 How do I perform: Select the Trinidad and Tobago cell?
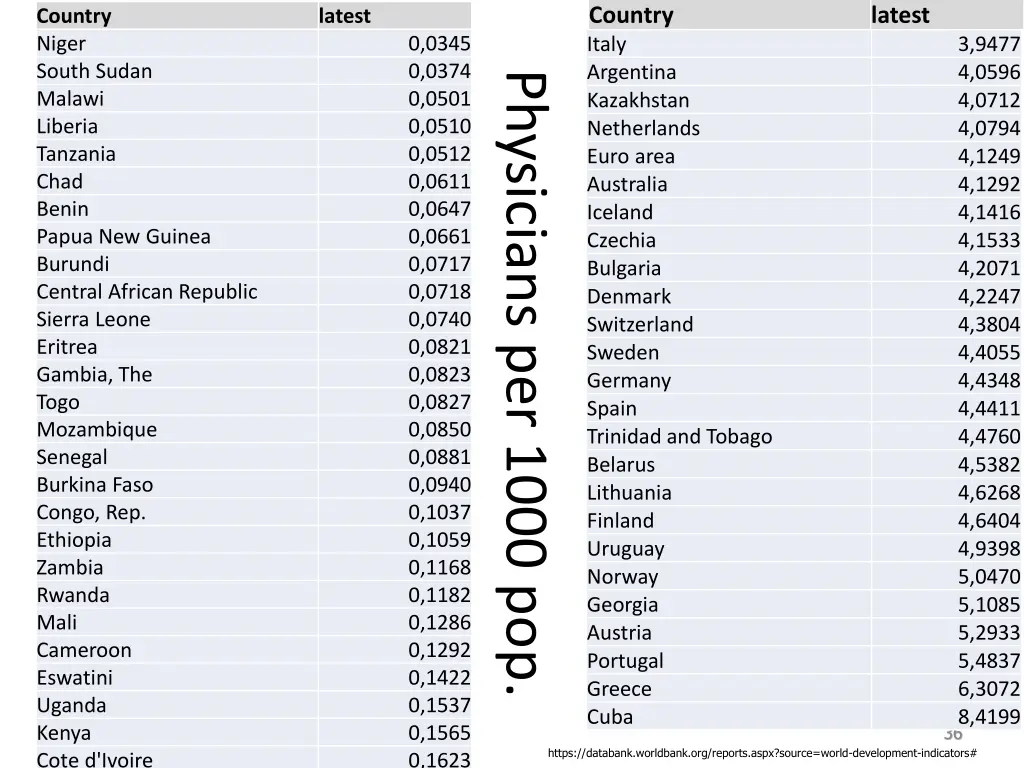pos(728,436)
